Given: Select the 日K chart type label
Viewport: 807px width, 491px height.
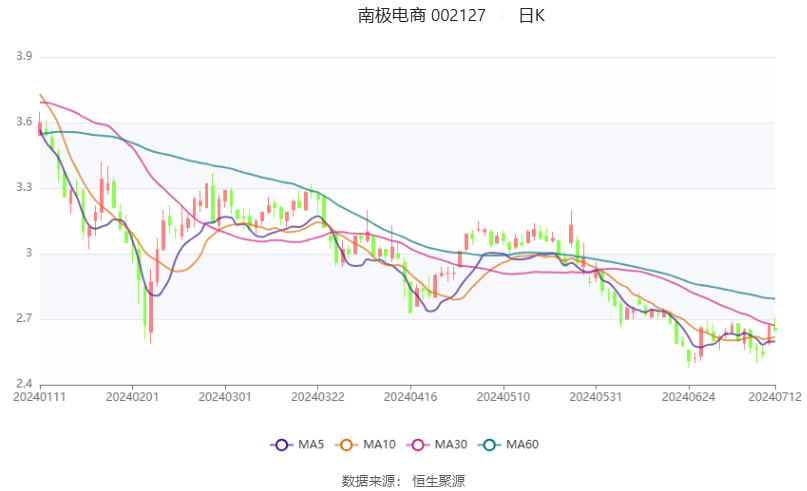Looking at the screenshot, I should [531, 16].
